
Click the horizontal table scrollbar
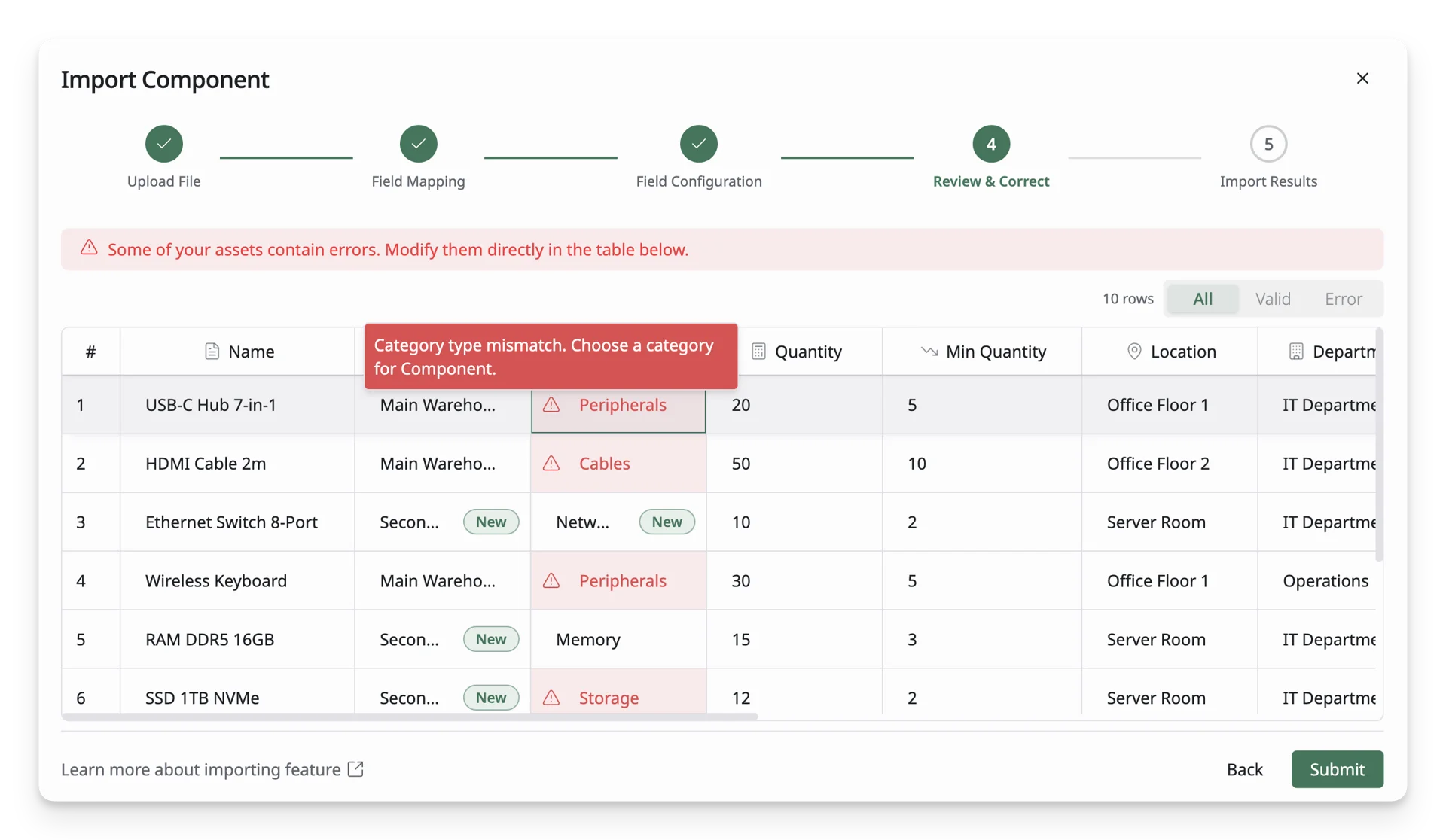[410, 717]
